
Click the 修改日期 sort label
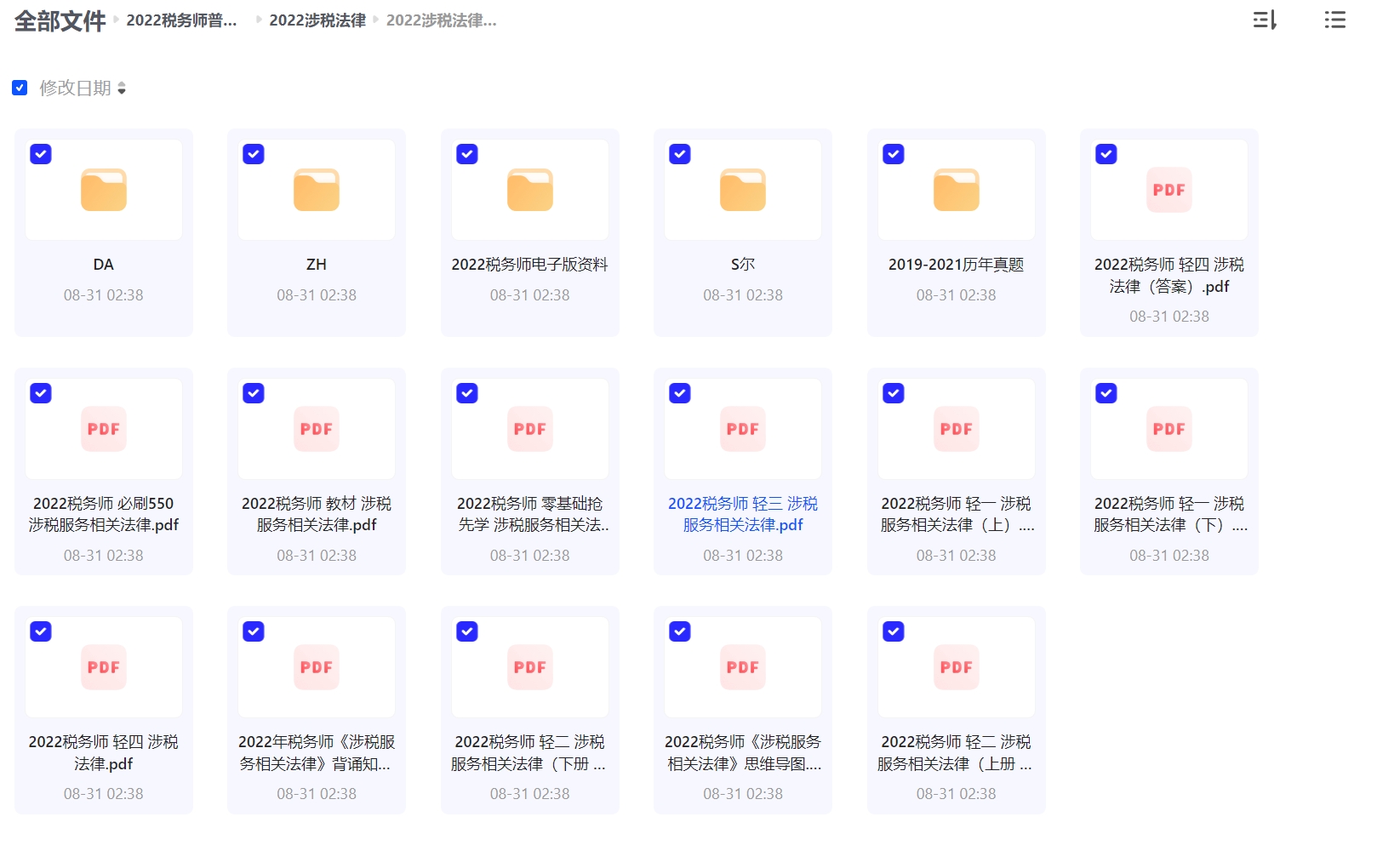75,89
